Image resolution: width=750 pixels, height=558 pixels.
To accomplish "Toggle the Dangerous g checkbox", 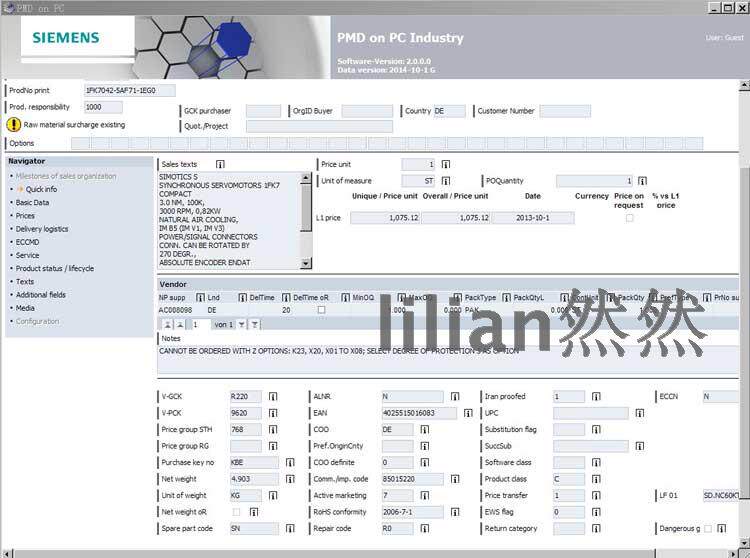I will pyautogui.click(x=708, y=528).
